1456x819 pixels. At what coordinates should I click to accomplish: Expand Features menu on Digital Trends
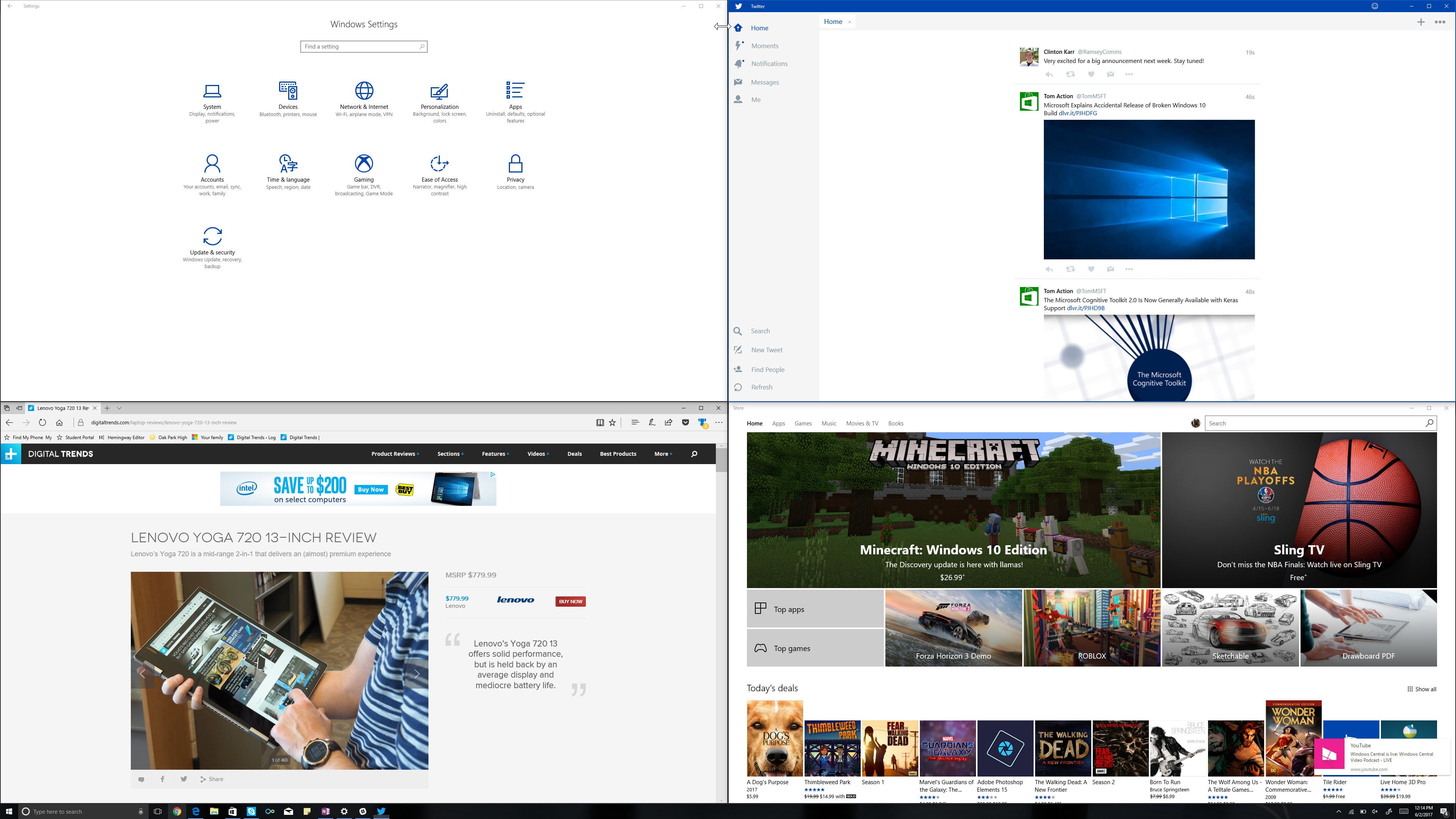[x=495, y=454]
